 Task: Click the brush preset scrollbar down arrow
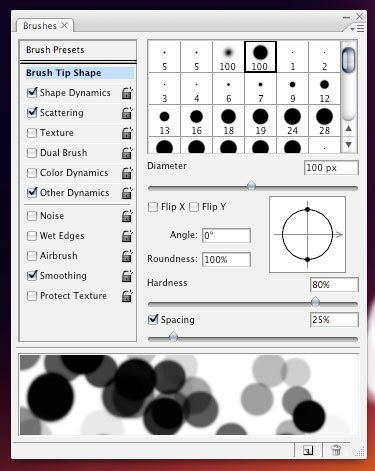coord(349,145)
